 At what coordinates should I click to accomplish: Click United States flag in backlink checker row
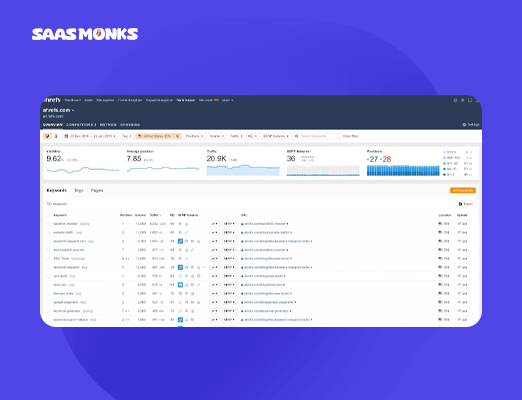(440, 224)
